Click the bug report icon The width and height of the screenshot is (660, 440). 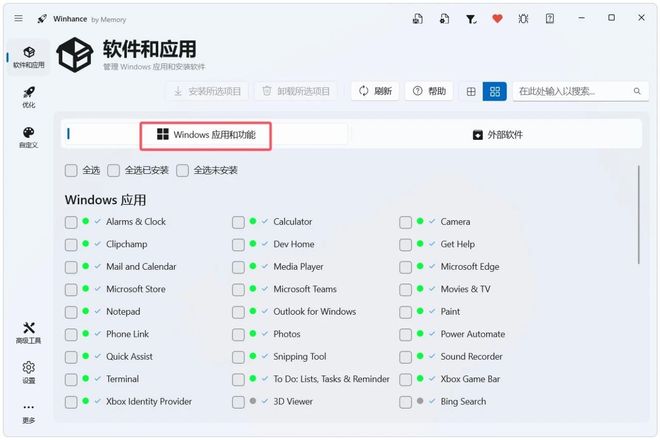coord(523,19)
